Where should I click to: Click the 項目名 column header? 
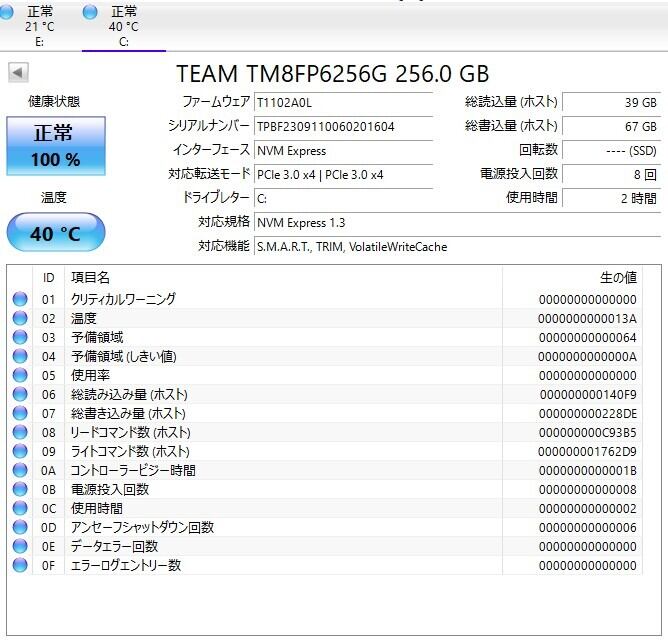(x=90, y=277)
